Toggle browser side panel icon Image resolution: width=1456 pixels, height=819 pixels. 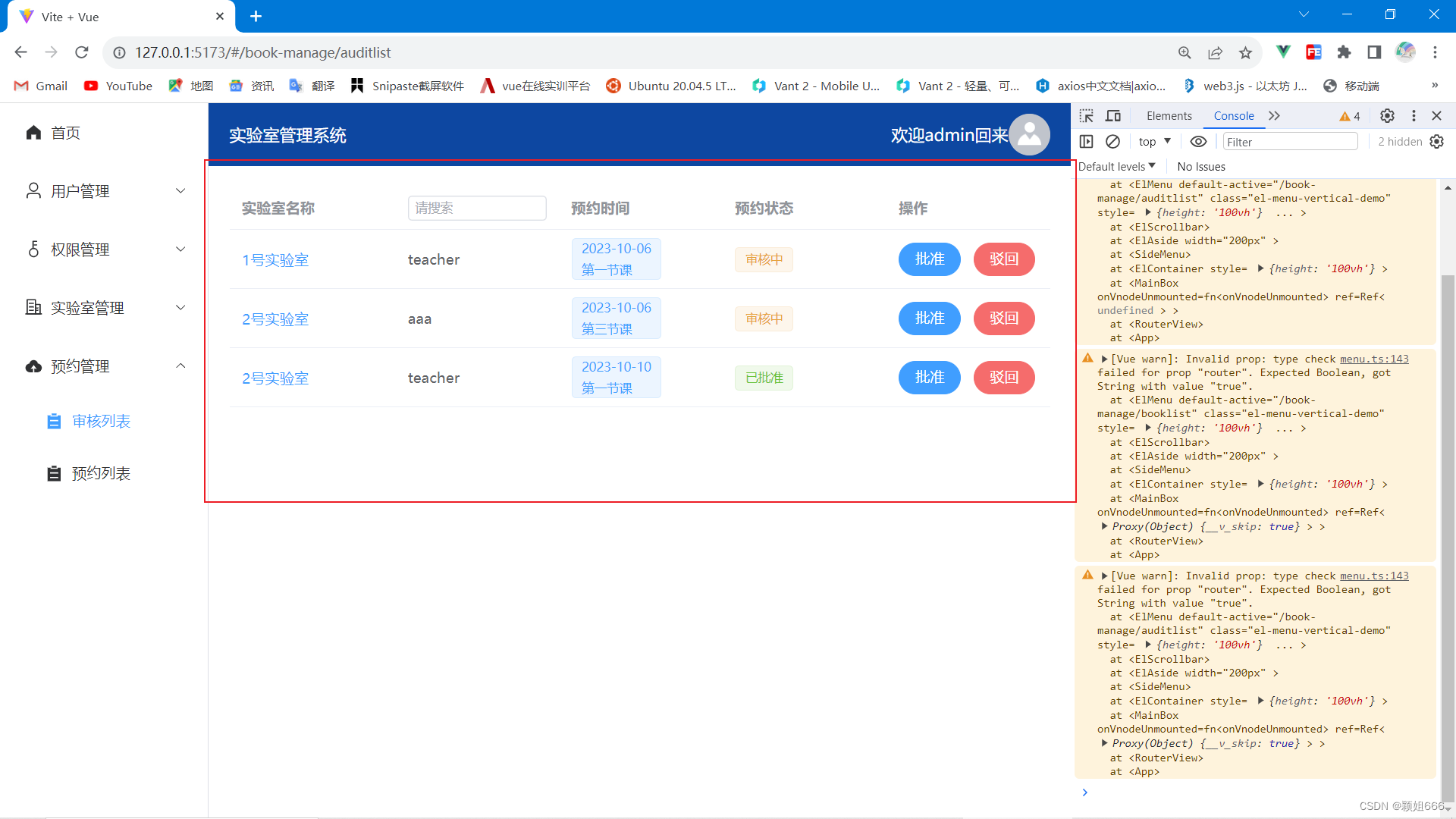coord(1374,52)
